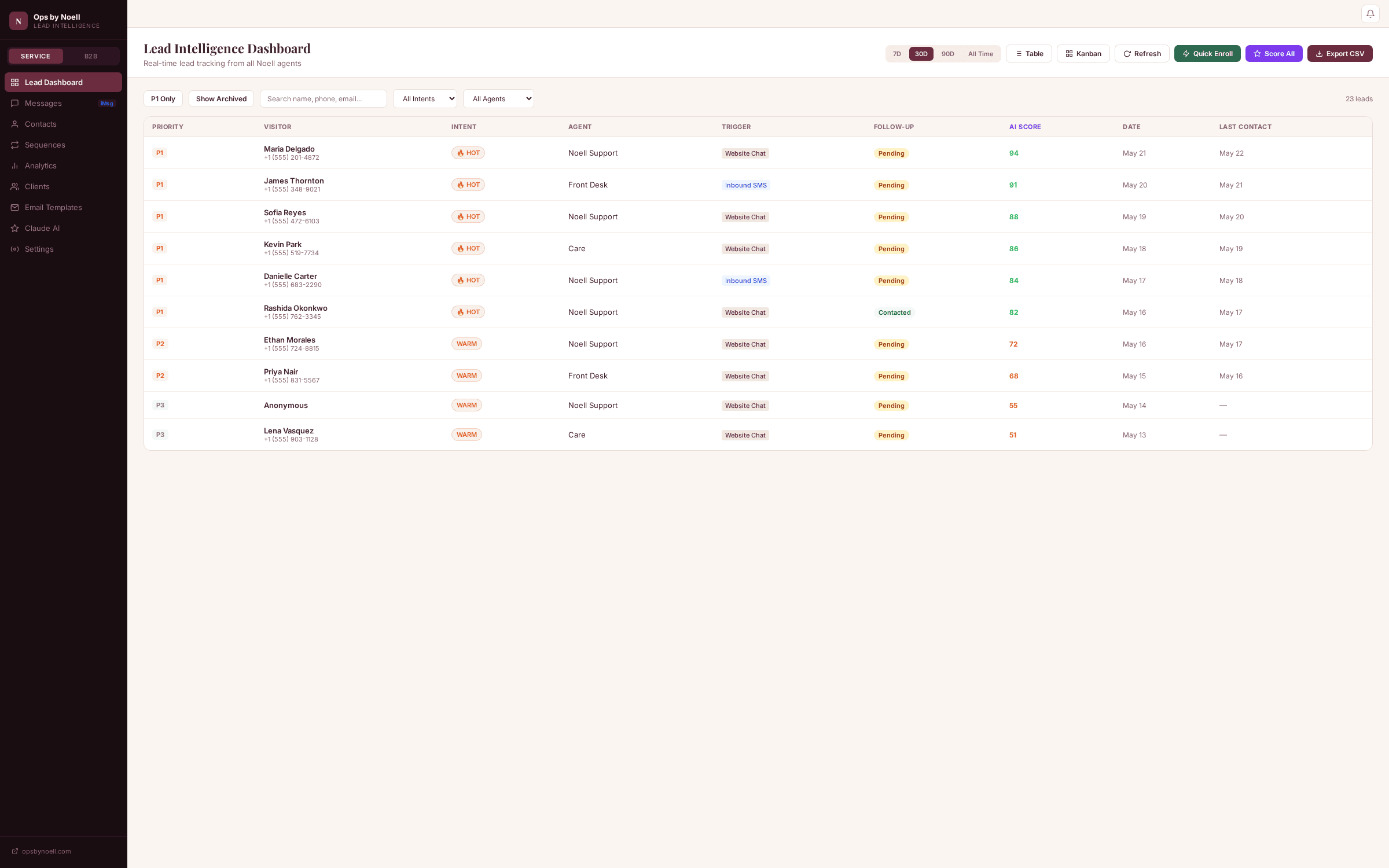Select the 90D time range

[947, 54]
